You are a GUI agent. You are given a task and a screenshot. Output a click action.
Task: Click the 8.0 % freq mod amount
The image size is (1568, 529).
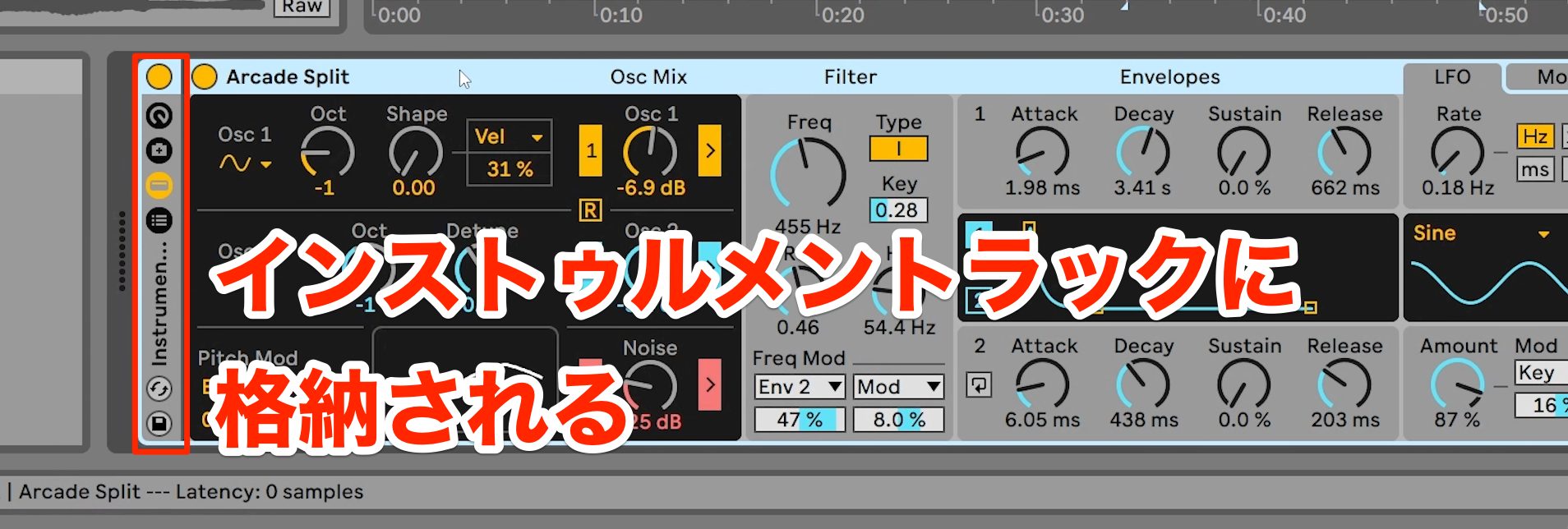tap(897, 420)
